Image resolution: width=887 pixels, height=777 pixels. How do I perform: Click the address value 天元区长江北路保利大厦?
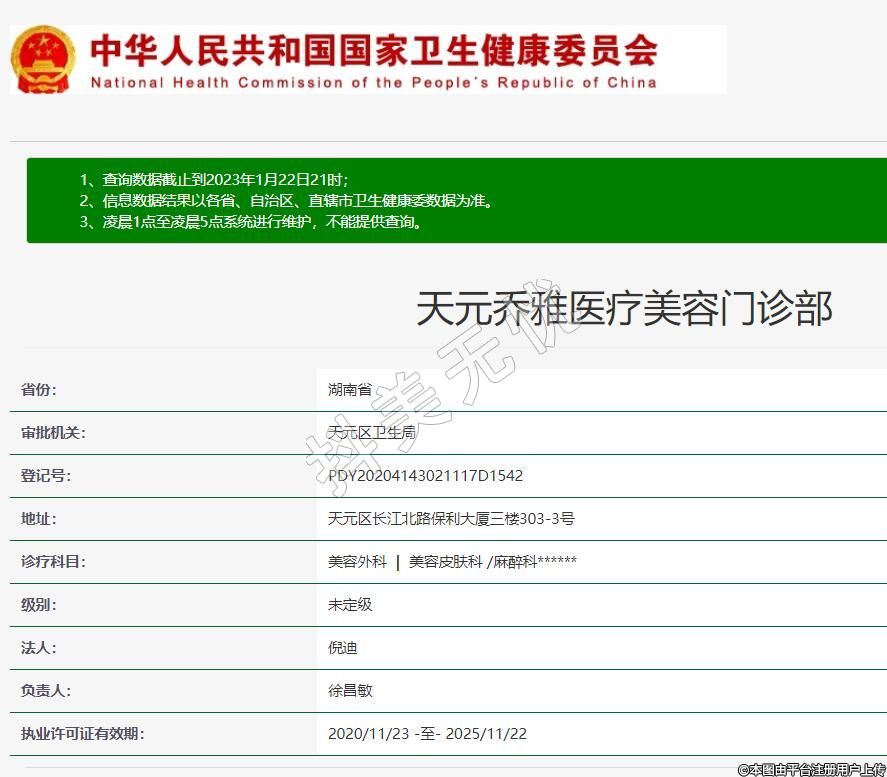tap(451, 519)
